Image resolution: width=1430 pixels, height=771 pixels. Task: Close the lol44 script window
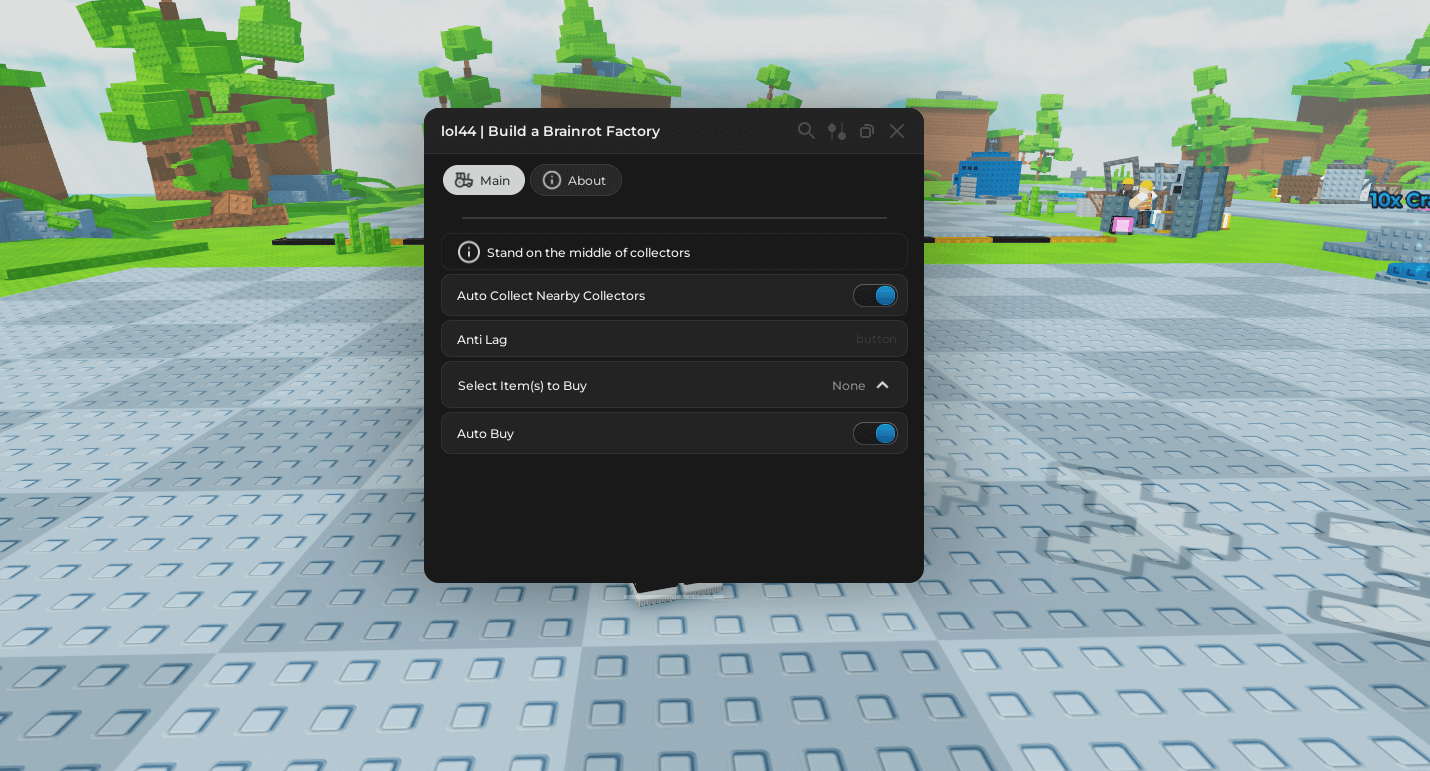coord(897,131)
